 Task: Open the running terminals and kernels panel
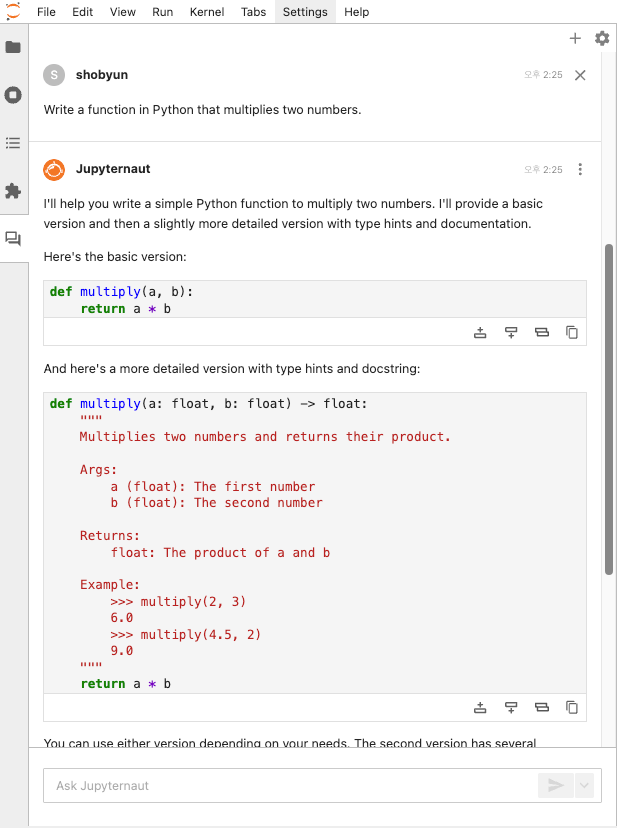point(14,94)
